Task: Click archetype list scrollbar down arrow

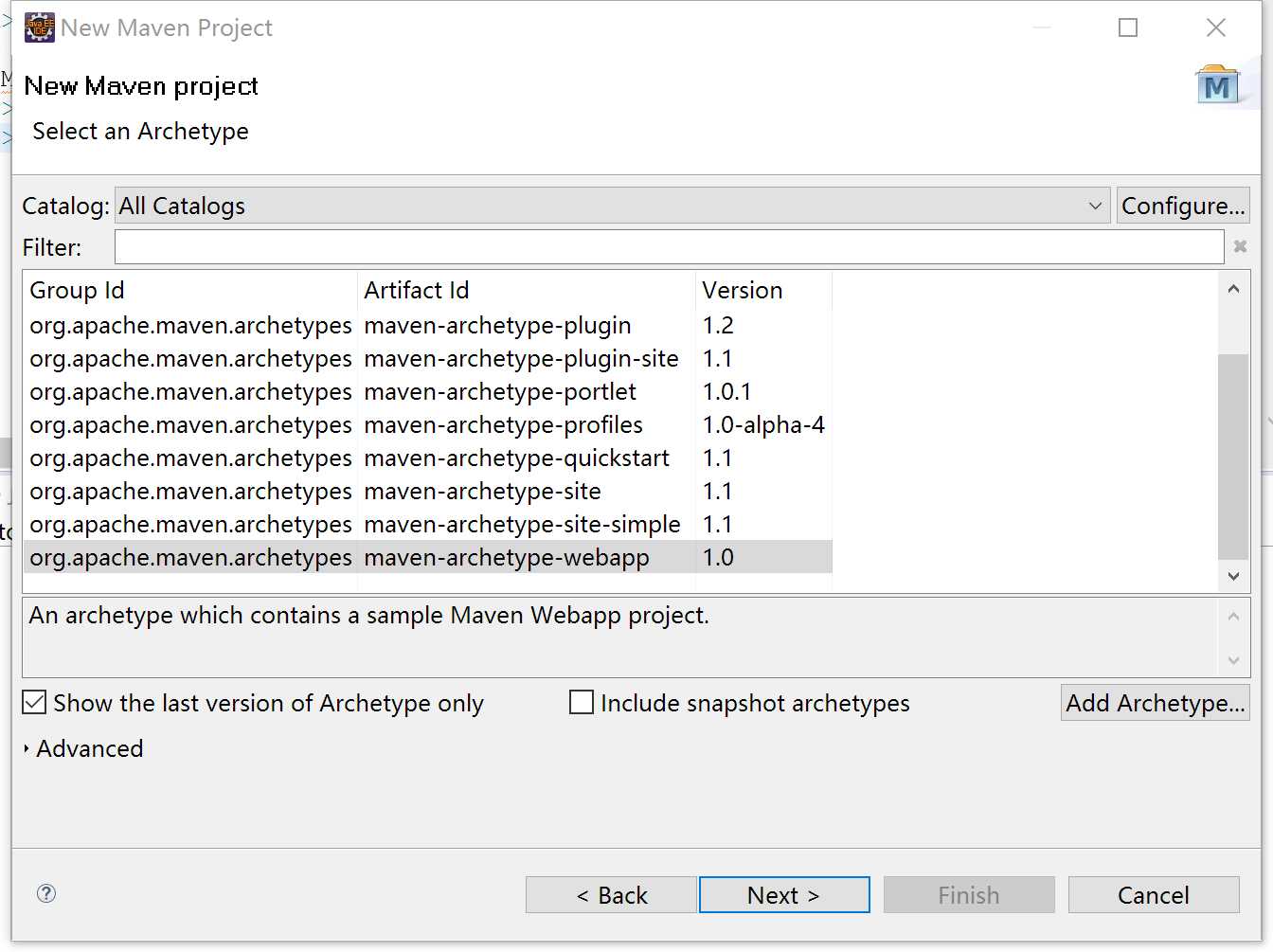Action: coord(1233,576)
